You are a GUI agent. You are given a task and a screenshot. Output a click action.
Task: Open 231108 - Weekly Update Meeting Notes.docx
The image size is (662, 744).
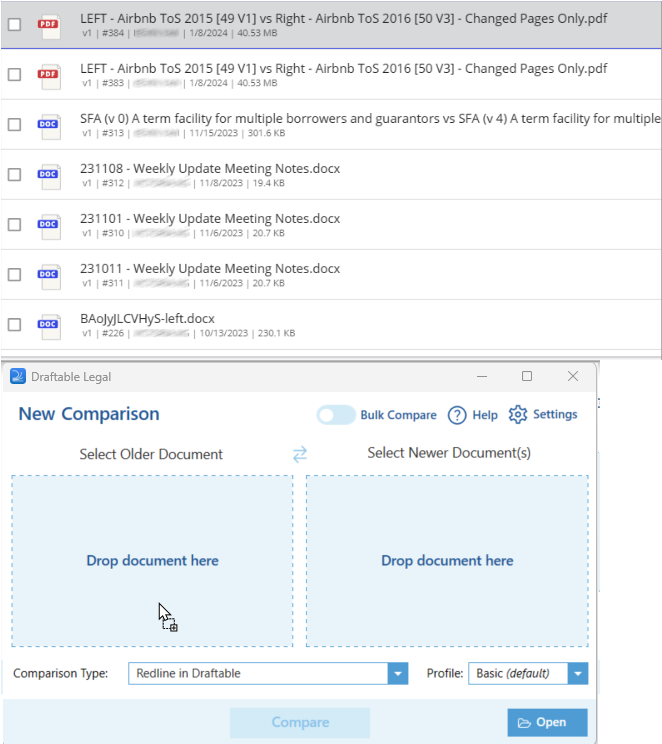click(210, 168)
